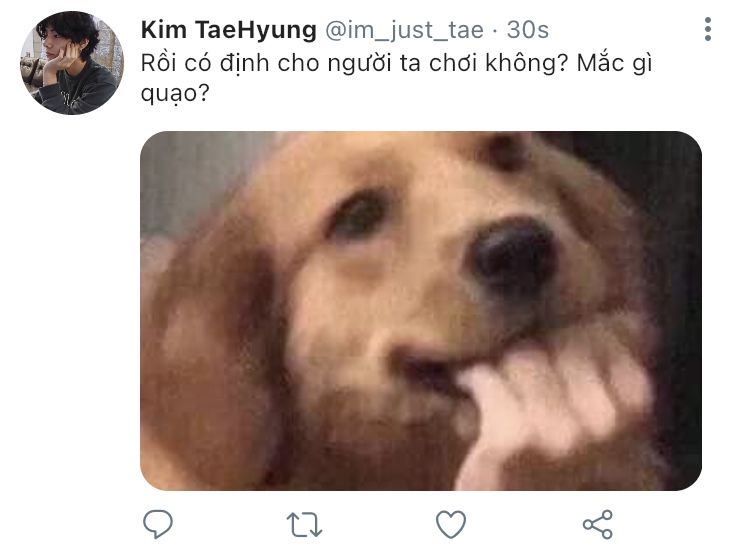Tap the speech bubble comment icon
Viewport: 750px width, 554px height.
pos(158,524)
